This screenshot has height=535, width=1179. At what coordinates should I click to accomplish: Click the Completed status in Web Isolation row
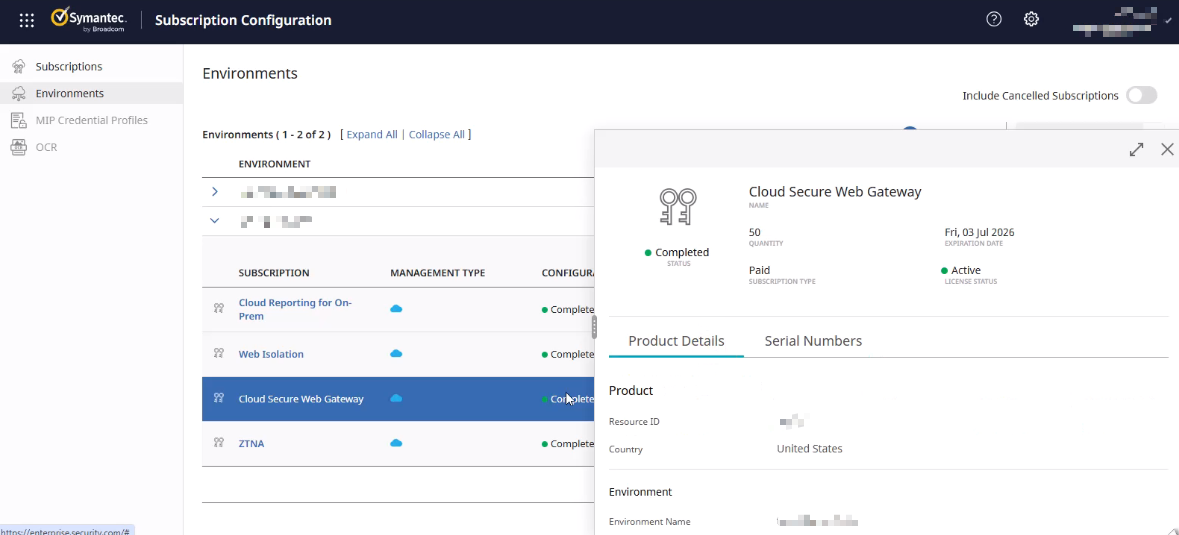(x=568, y=354)
